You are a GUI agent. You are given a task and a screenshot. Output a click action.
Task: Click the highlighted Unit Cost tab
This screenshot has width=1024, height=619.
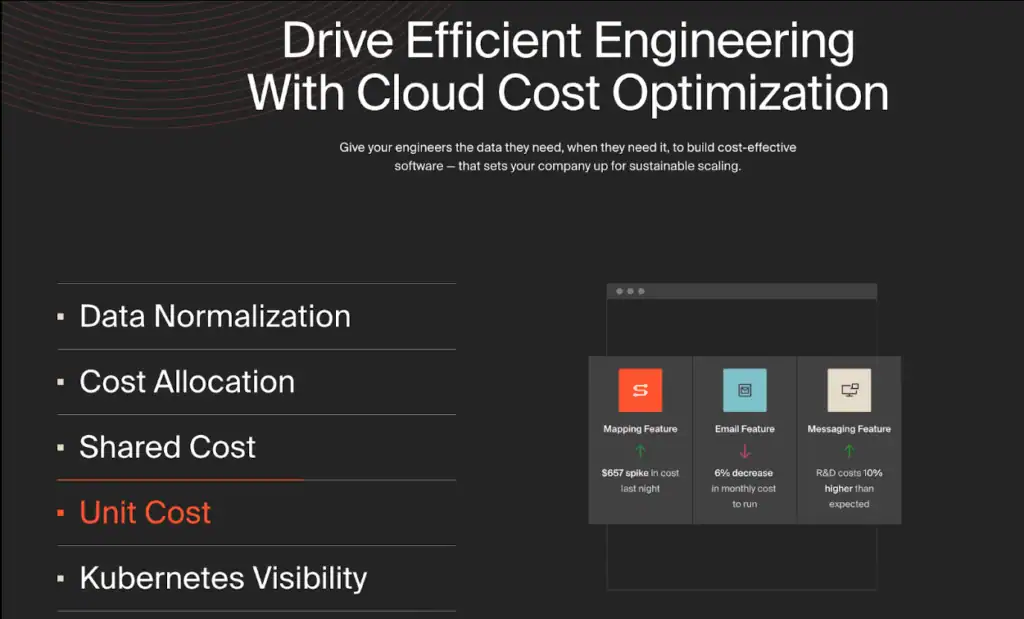tap(257, 513)
